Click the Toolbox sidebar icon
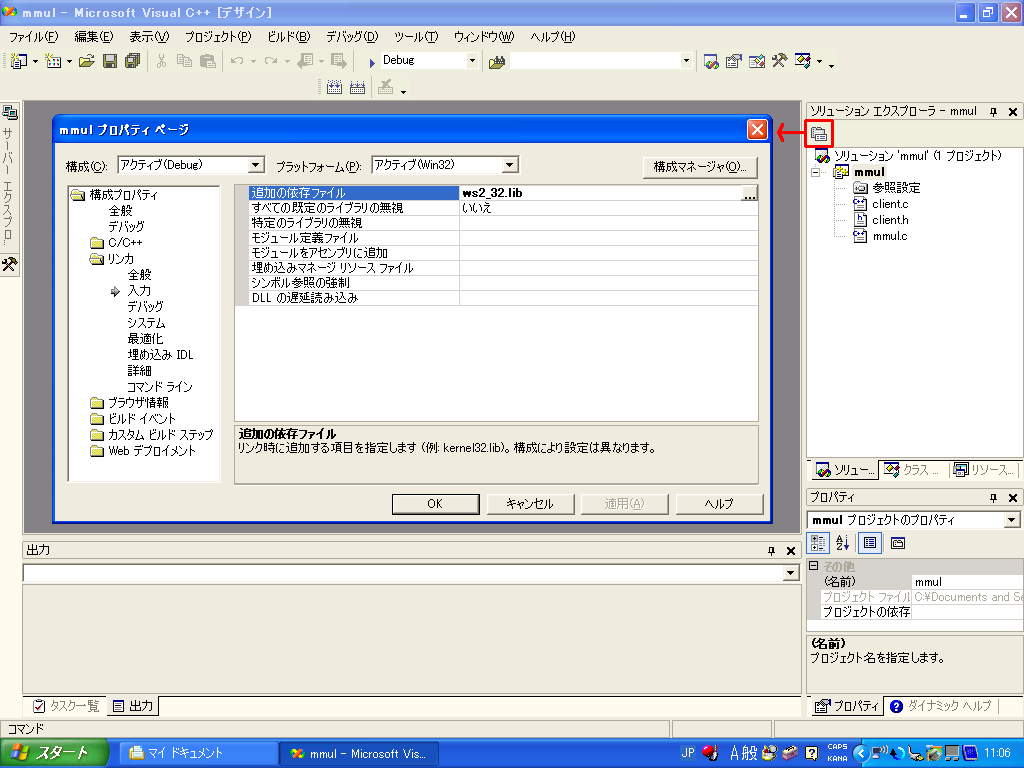Viewport: 1024px width, 768px height. [10, 264]
